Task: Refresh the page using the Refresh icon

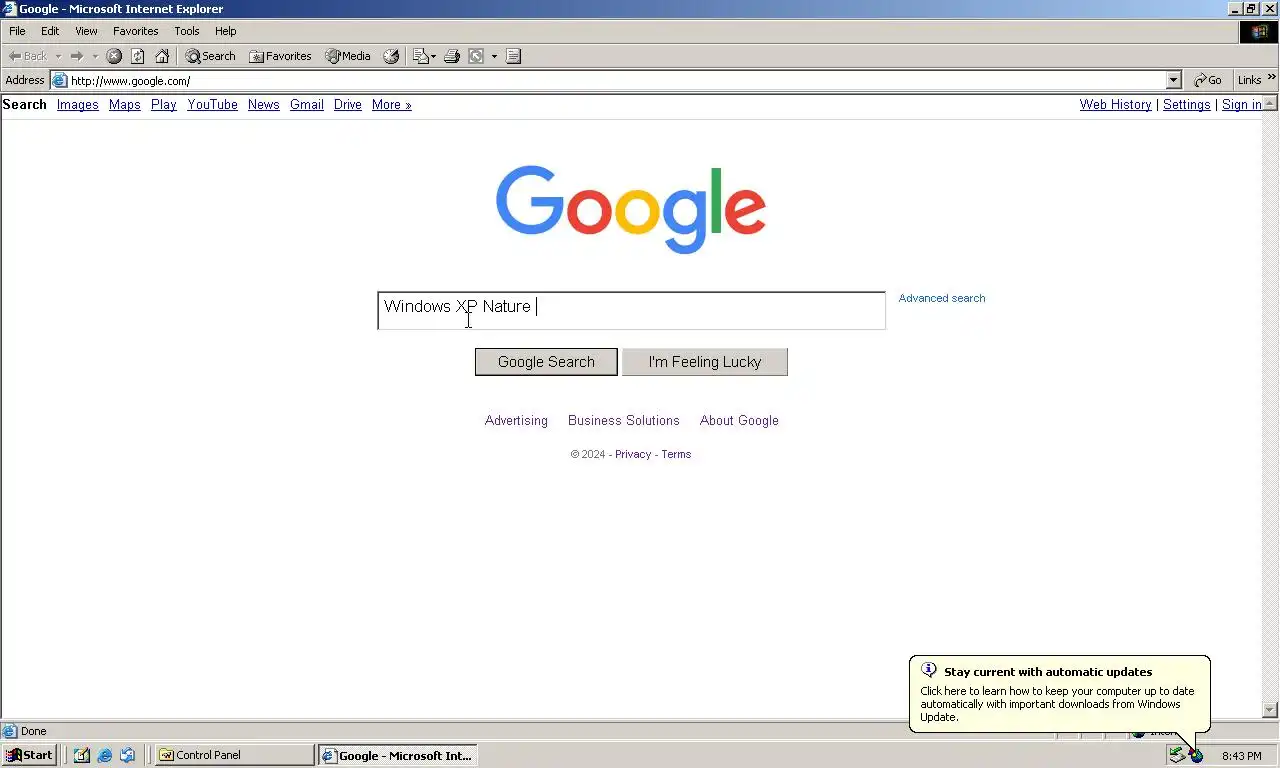Action: click(138, 56)
